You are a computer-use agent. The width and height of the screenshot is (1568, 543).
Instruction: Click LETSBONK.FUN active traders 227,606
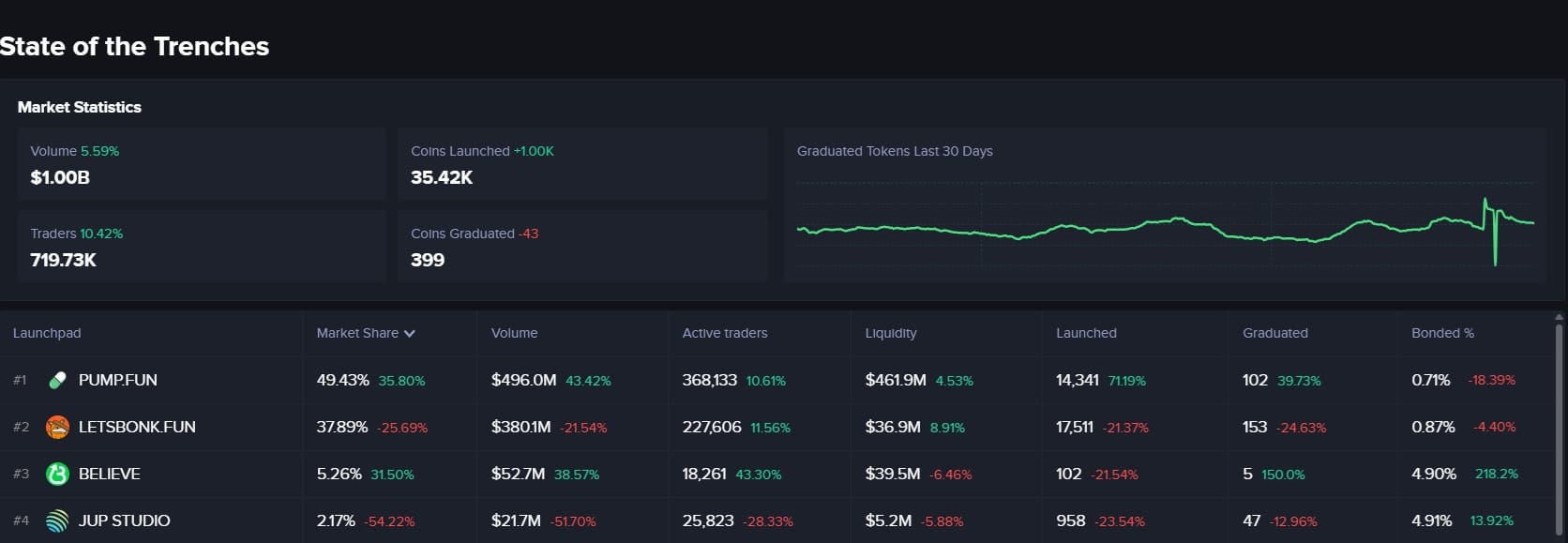point(712,427)
